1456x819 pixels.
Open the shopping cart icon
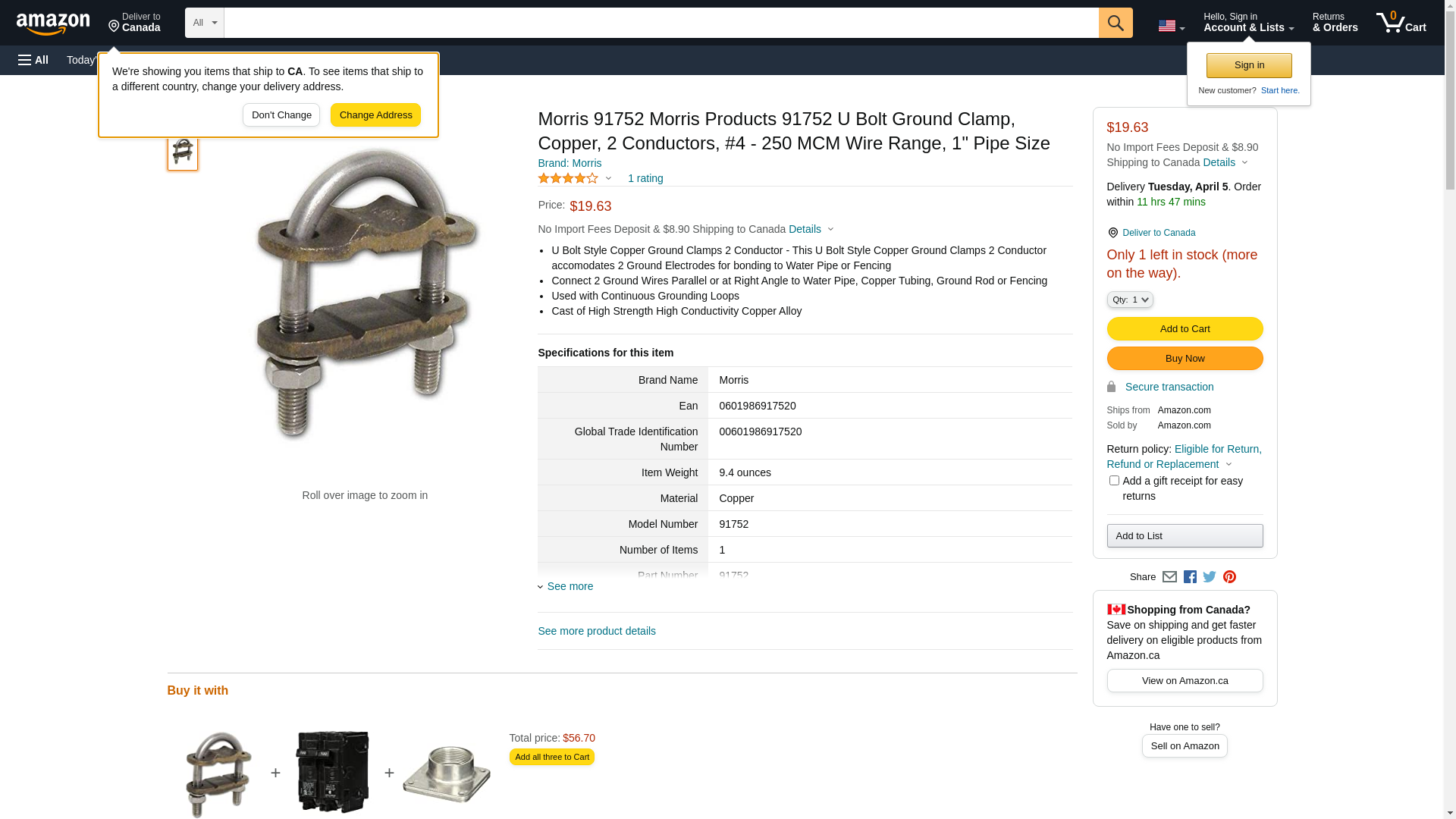[1401, 23]
